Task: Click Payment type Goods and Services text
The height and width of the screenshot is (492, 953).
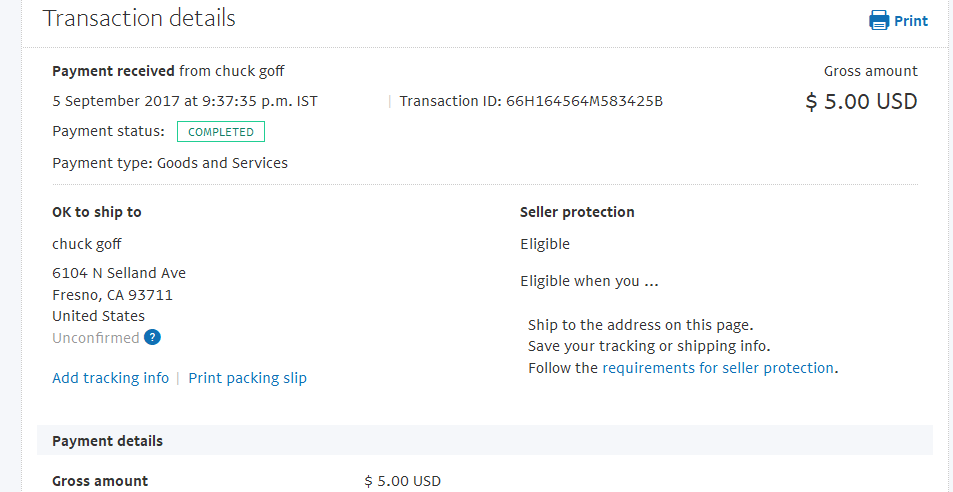Action: point(170,163)
